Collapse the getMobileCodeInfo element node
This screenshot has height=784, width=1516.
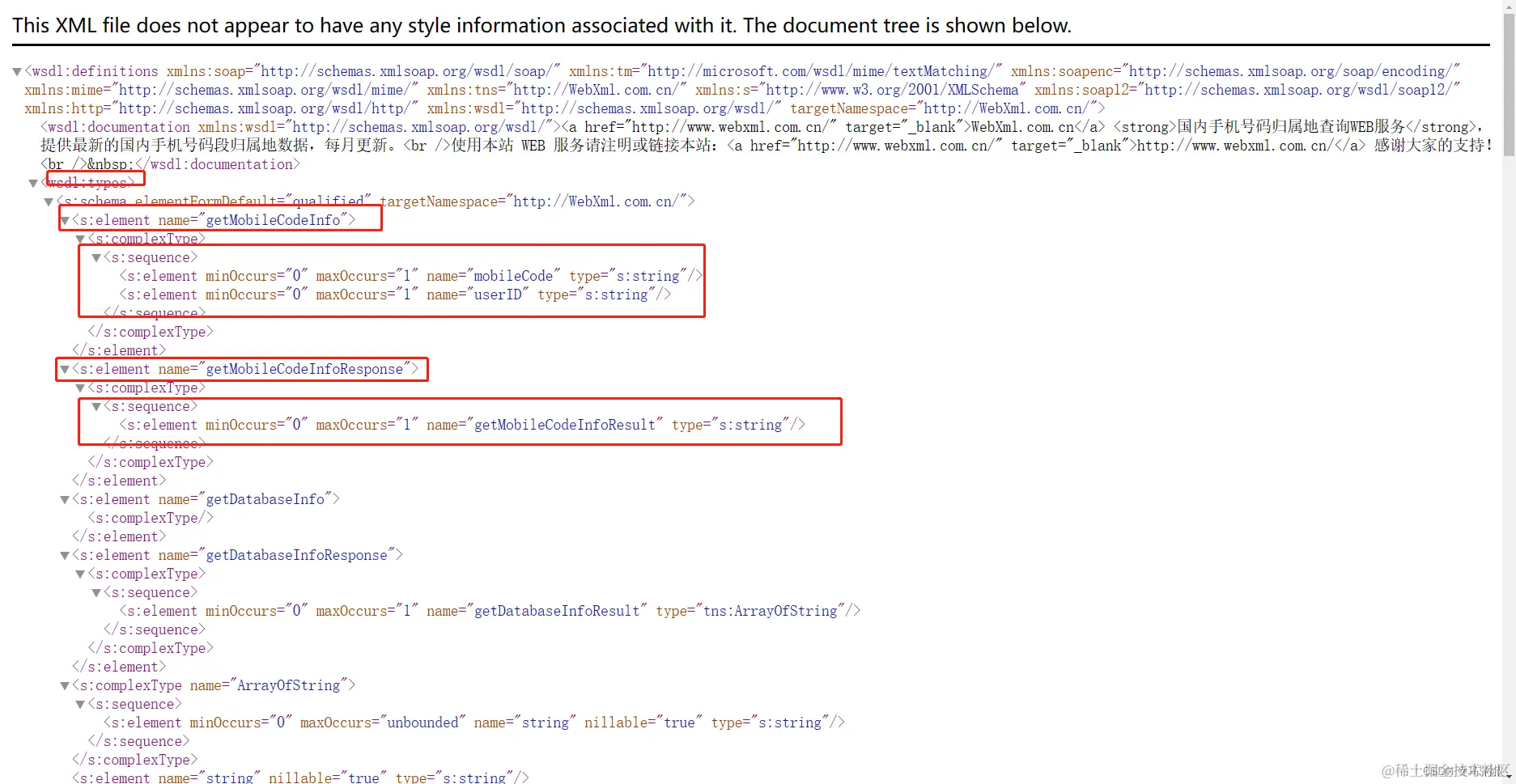(x=65, y=221)
